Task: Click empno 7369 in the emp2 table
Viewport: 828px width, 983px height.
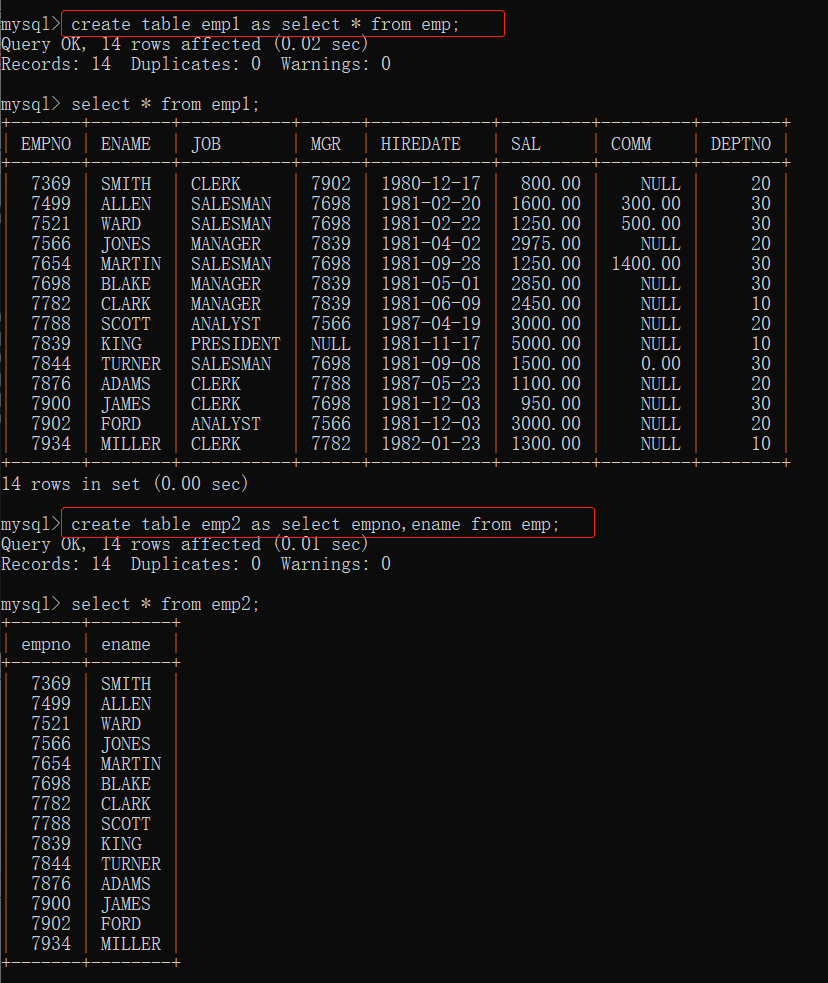Action: [51, 684]
